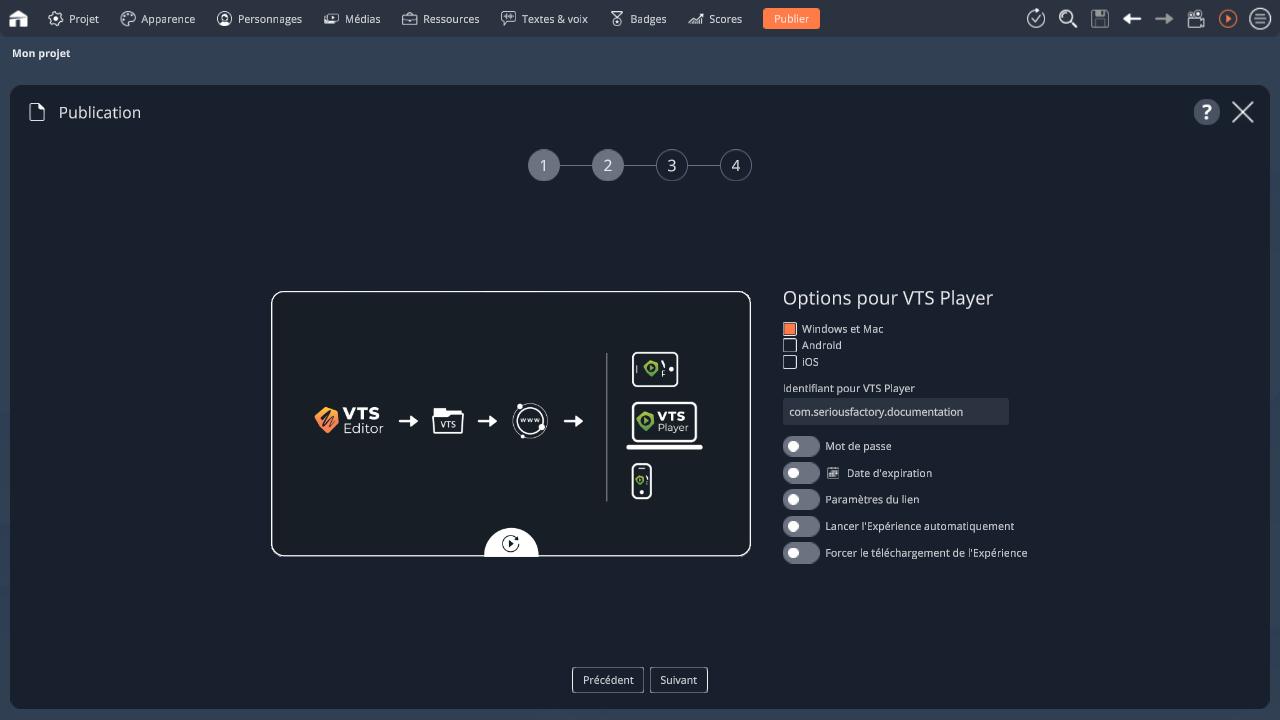Click the www globe icon in diagram
The width and height of the screenshot is (1280, 720).
click(530, 421)
